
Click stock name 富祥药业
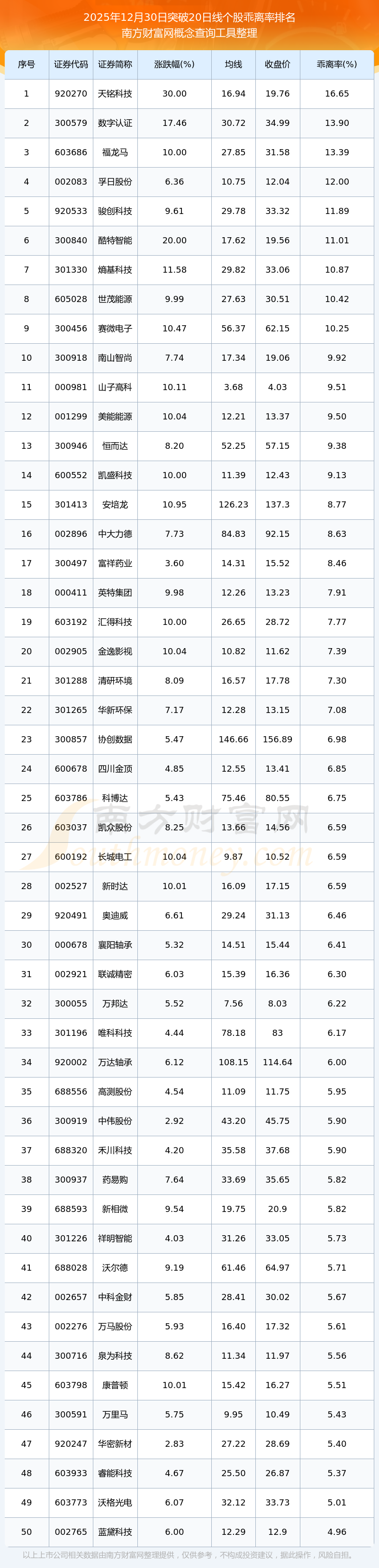point(115,563)
